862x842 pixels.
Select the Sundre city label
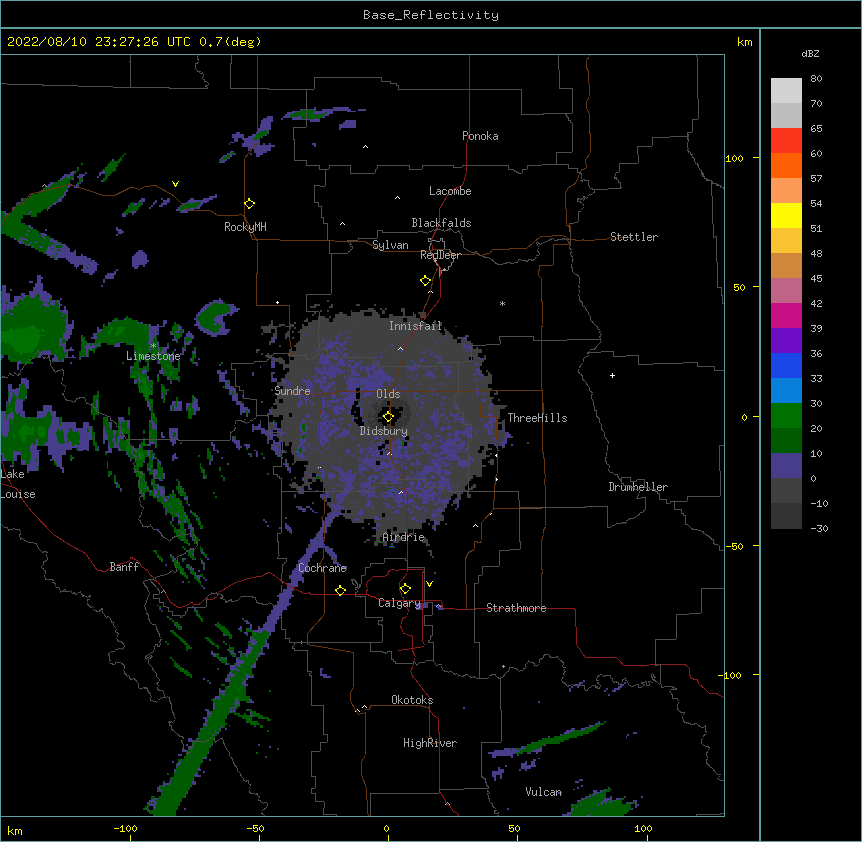292,391
